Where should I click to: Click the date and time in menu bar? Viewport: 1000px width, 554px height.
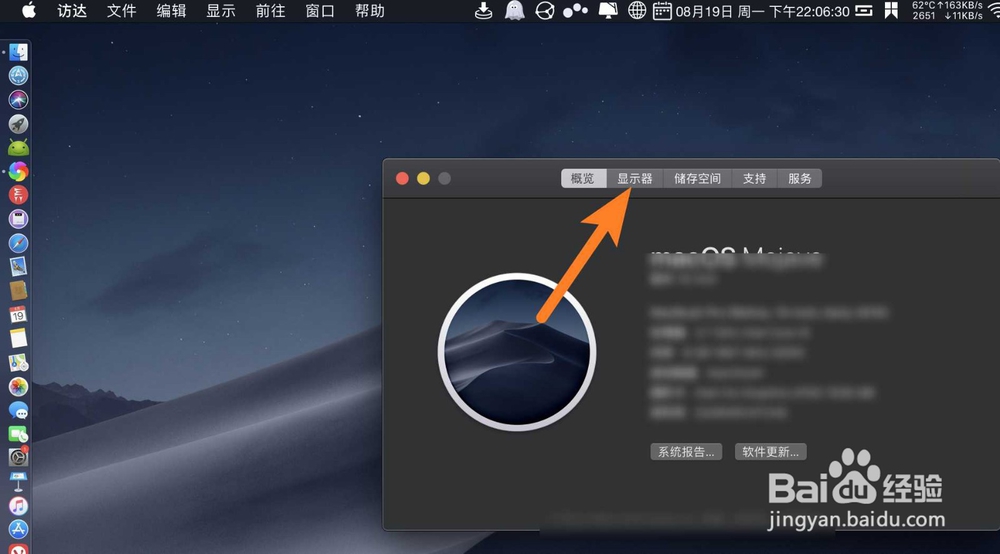(x=762, y=11)
